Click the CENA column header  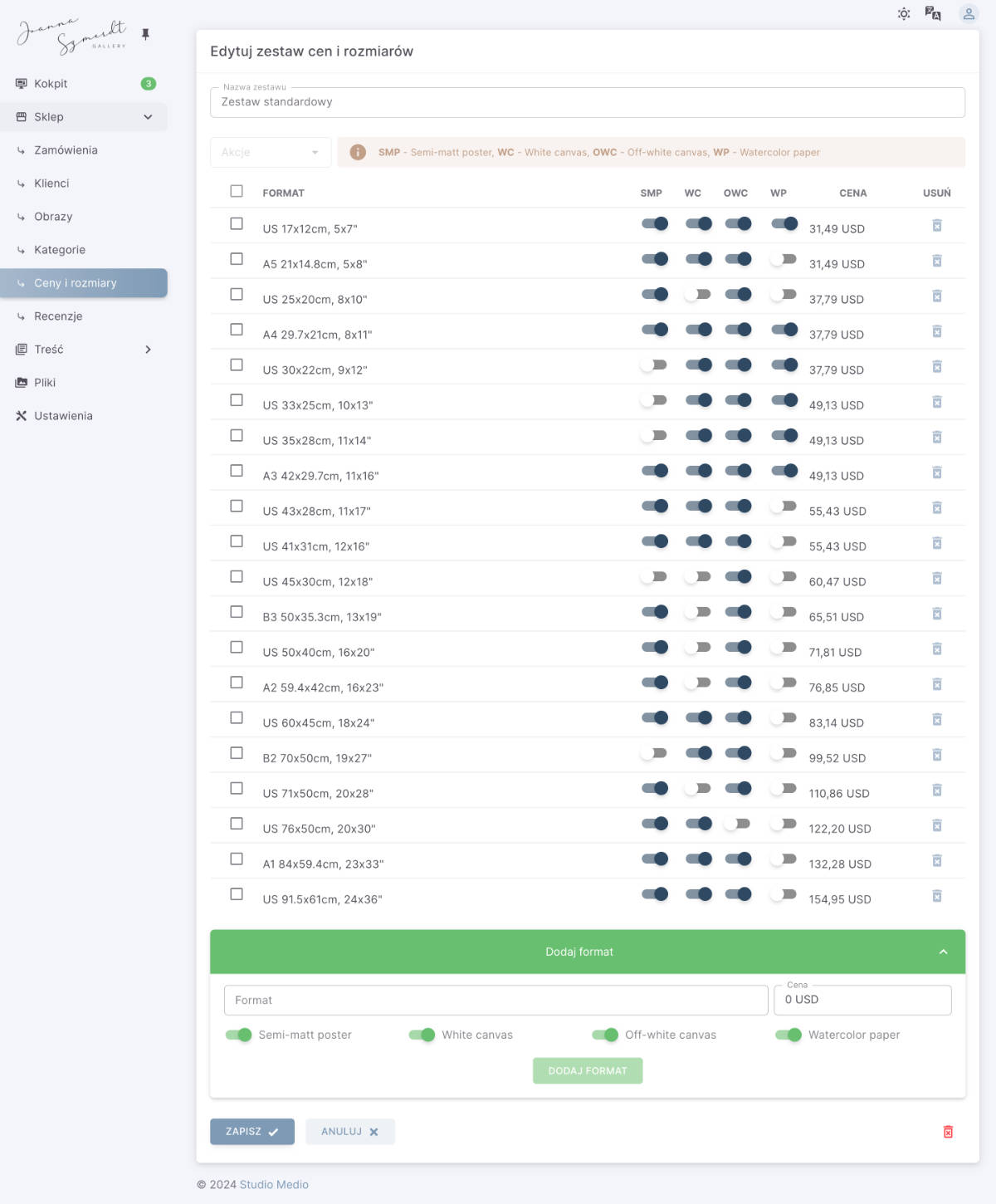(852, 193)
